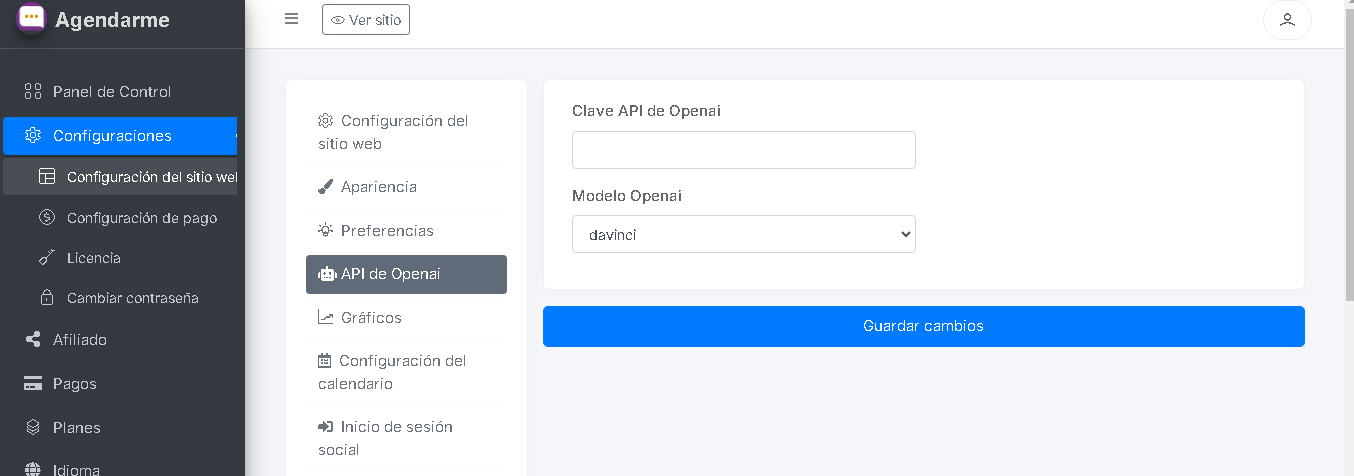Click the Idioma globe icon
This screenshot has width=1354, height=476.
[x=32, y=470]
